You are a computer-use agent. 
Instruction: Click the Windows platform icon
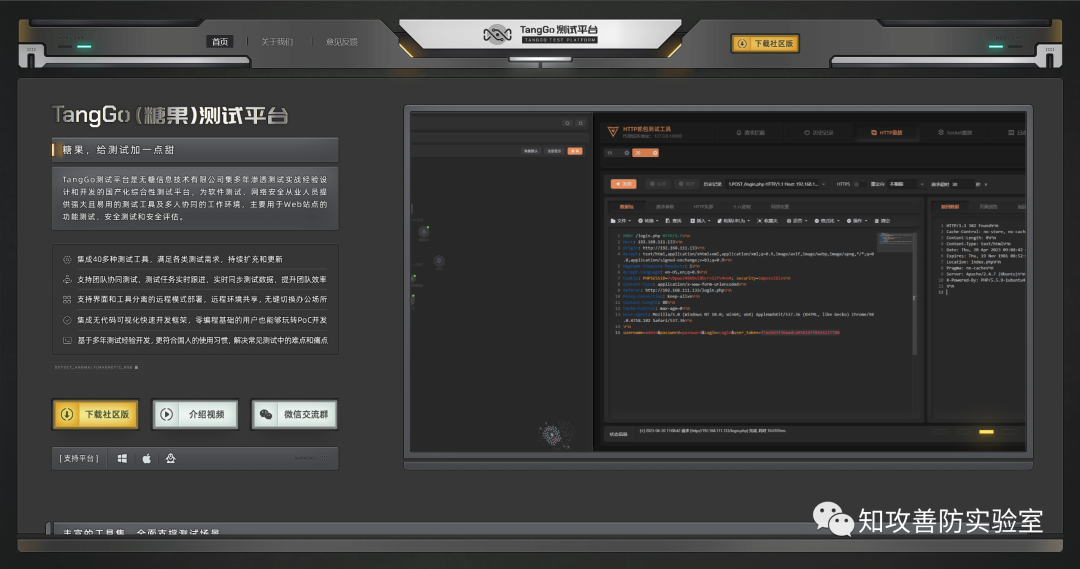click(x=122, y=459)
